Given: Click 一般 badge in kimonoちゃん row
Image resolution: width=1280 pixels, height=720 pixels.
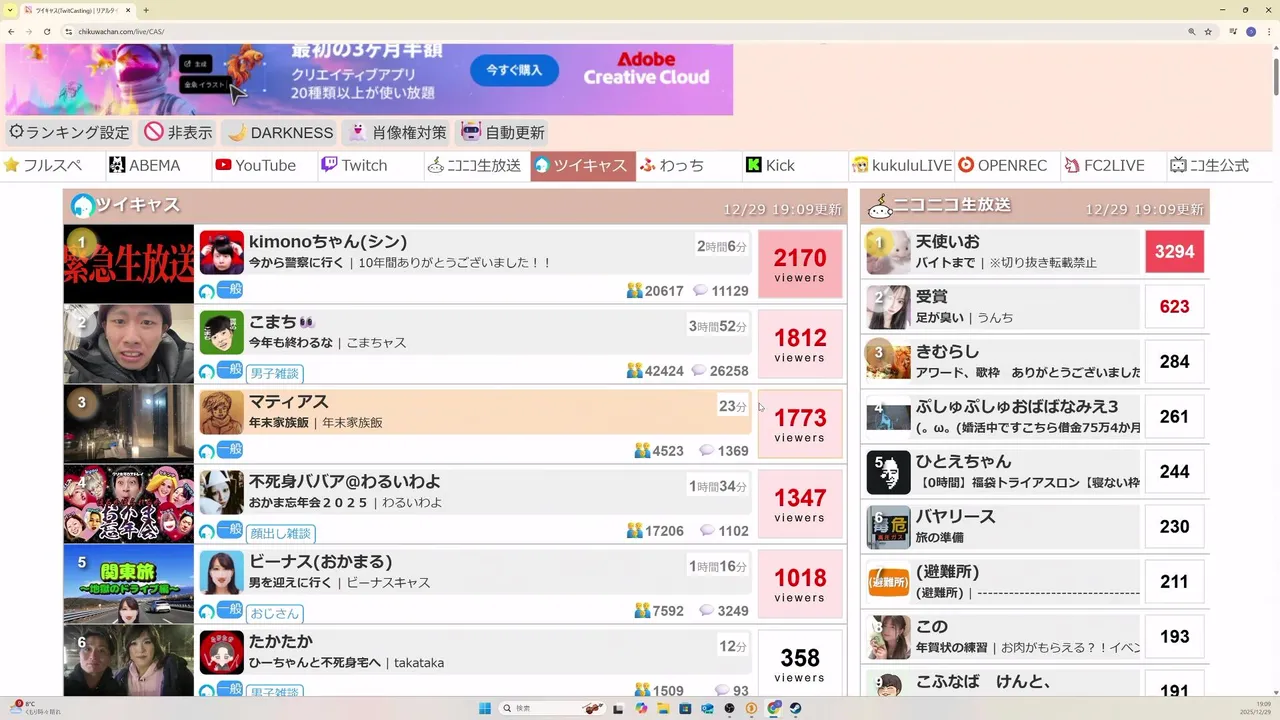Looking at the screenshot, I should (x=229, y=289).
